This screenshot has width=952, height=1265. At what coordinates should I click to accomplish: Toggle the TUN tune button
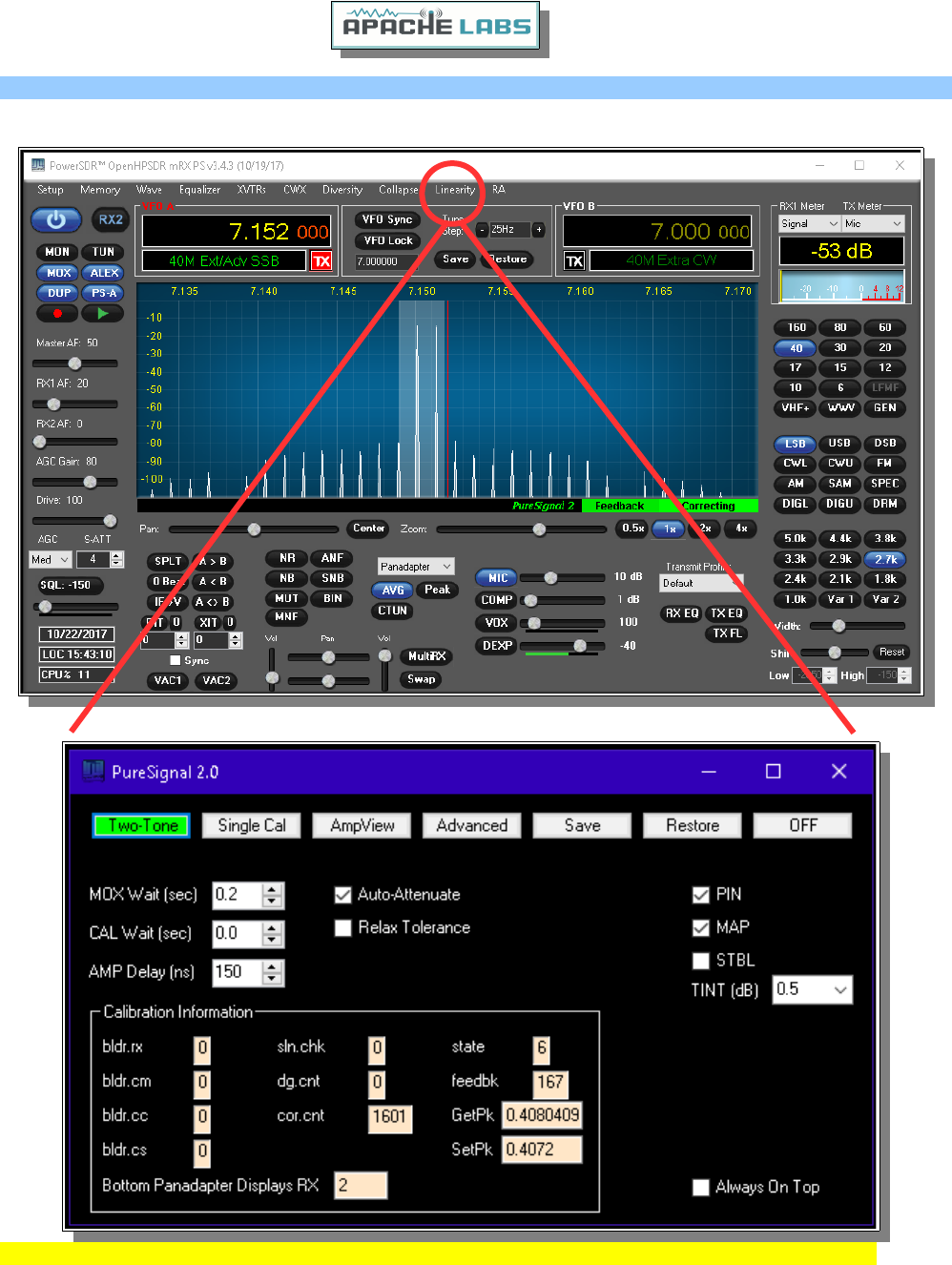(103, 252)
